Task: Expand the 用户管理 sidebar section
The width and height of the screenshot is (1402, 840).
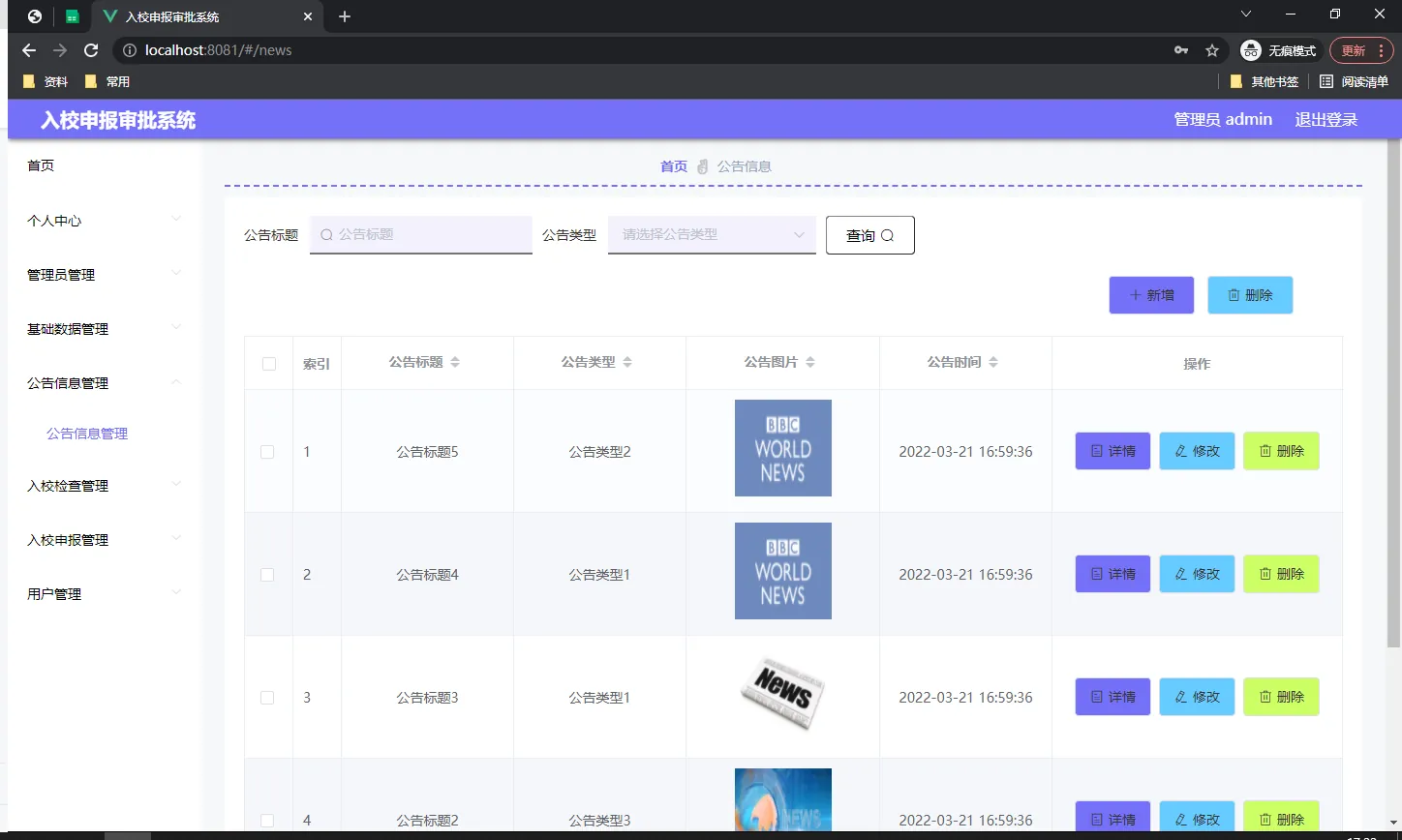Action: [x=53, y=593]
